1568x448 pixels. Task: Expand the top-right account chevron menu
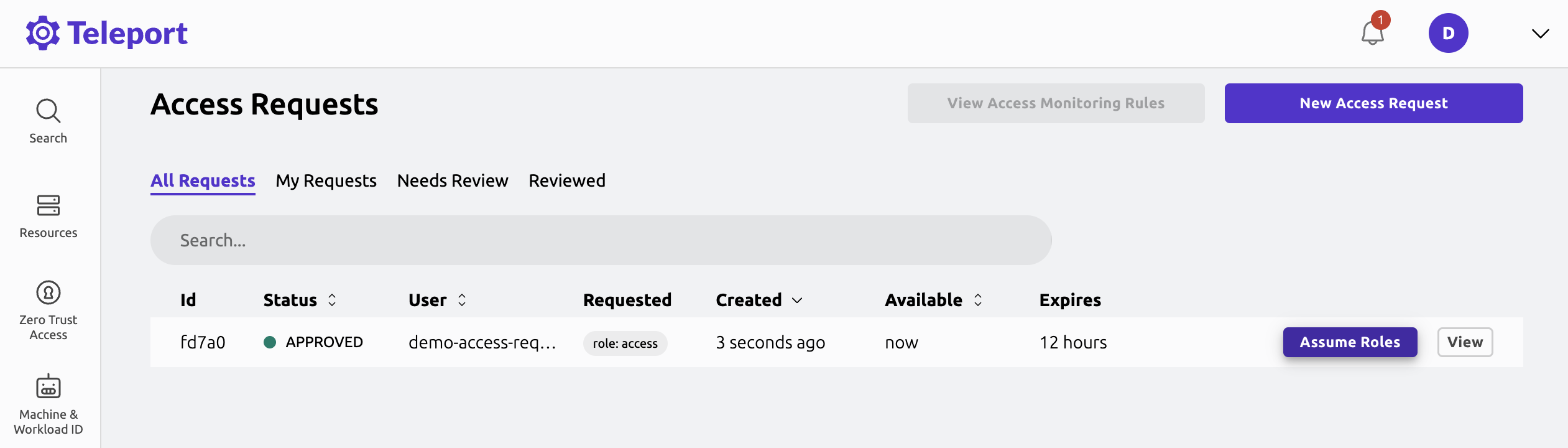1540,34
